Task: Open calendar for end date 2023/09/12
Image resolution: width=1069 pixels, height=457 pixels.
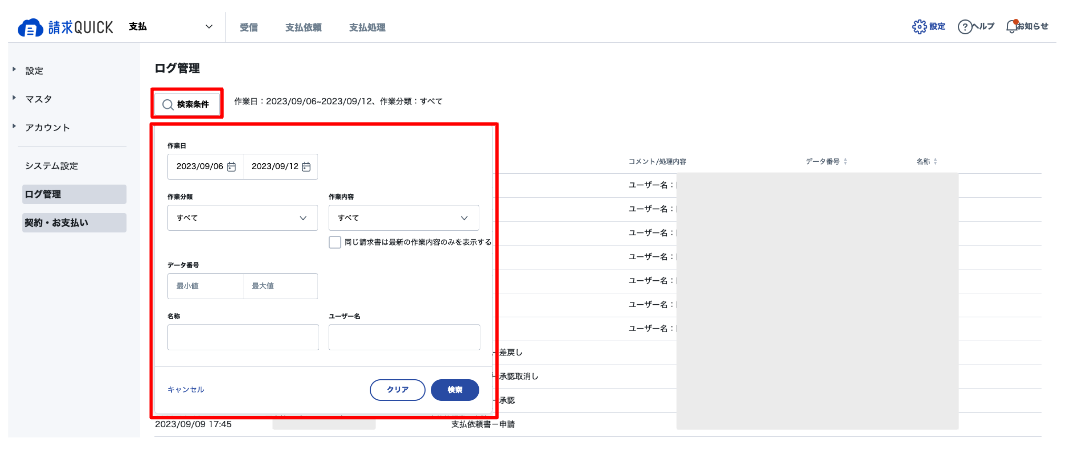Action: [306, 166]
